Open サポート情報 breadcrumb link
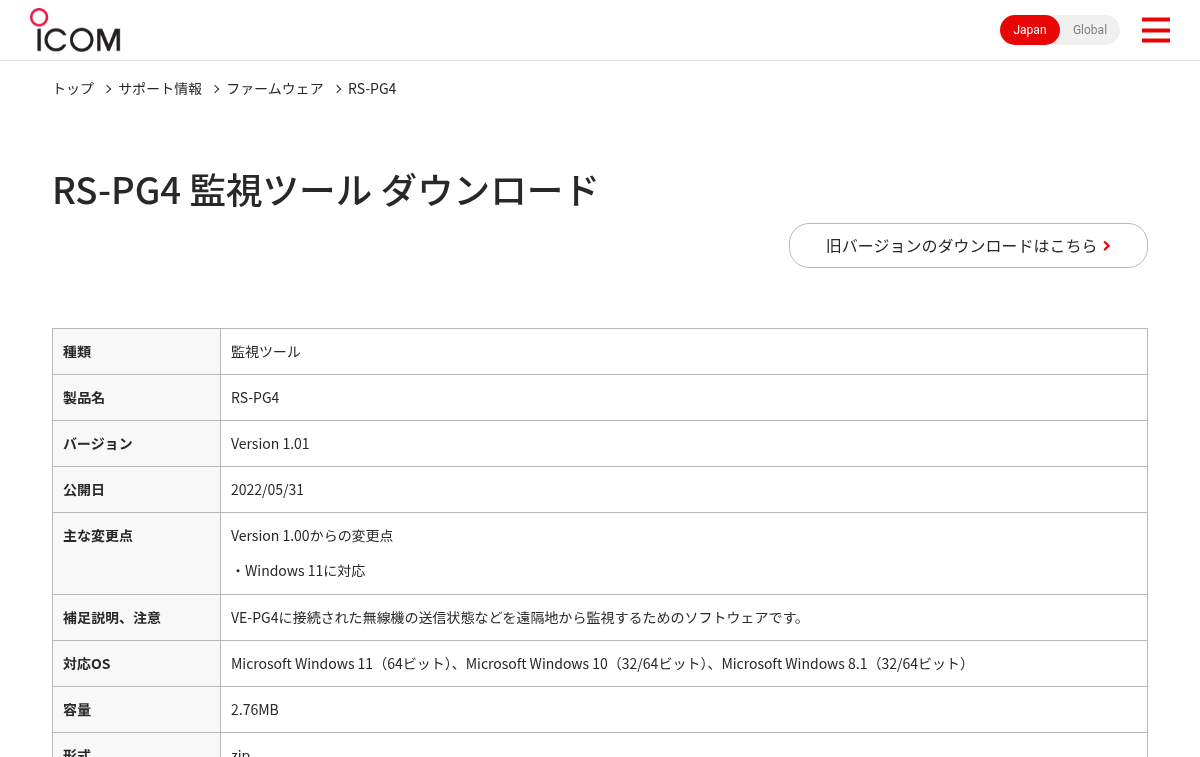The image size is (1200, 757). click(160, 89)
